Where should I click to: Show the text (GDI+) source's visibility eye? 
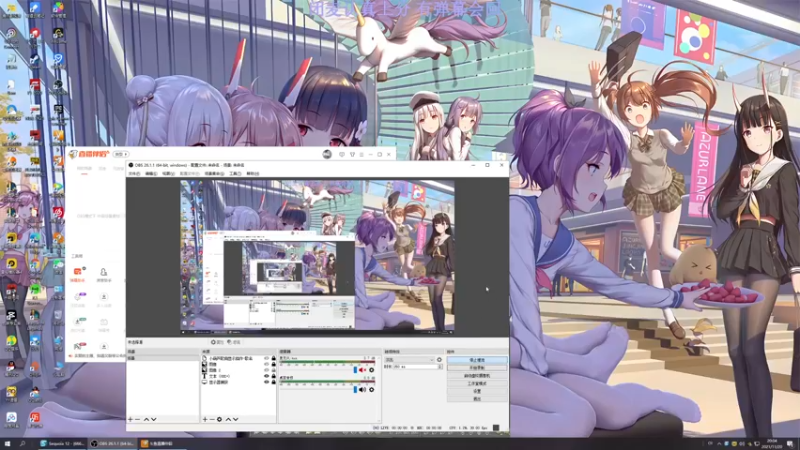click(266, 376)
